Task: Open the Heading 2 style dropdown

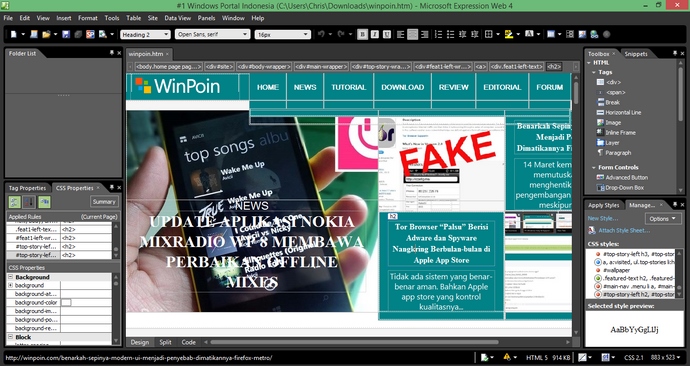Action: click(x=166, y=34)
